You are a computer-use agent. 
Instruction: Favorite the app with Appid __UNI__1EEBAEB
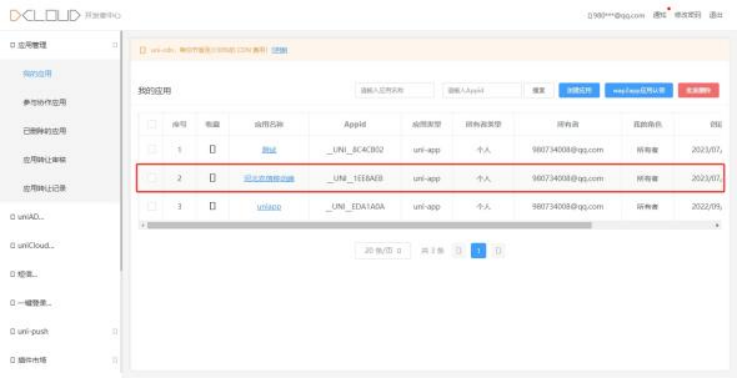tap(212, 178)
